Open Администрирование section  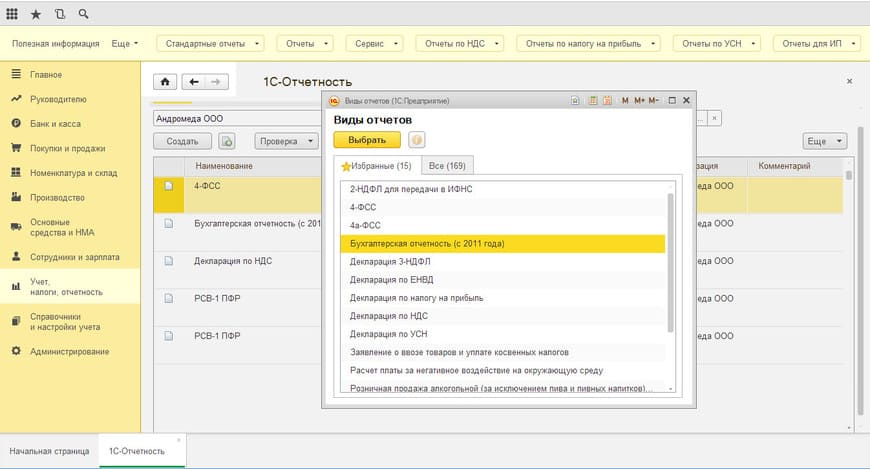[x=70, y=351]
